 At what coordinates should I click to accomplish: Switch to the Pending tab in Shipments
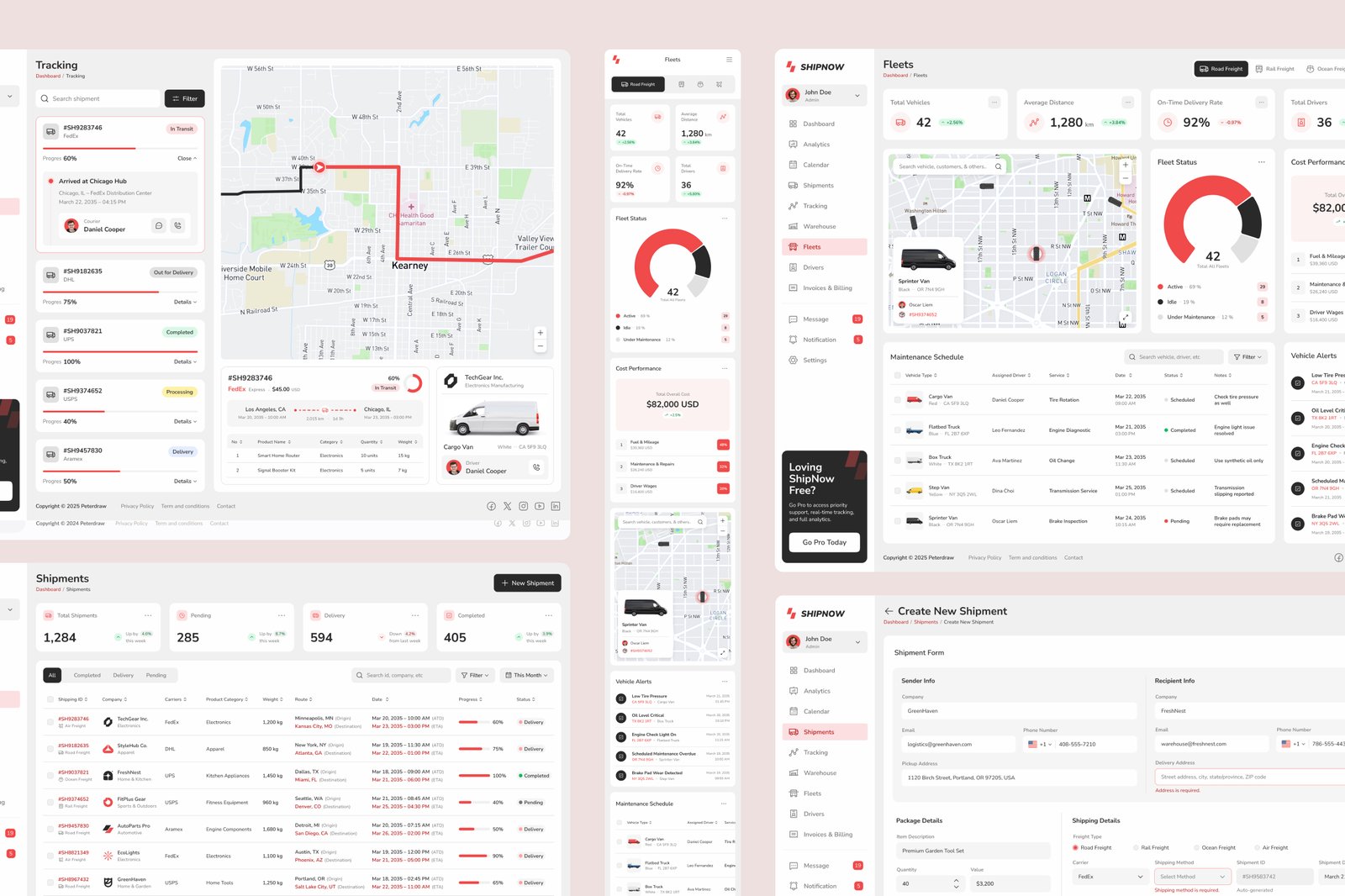point(156,675)
